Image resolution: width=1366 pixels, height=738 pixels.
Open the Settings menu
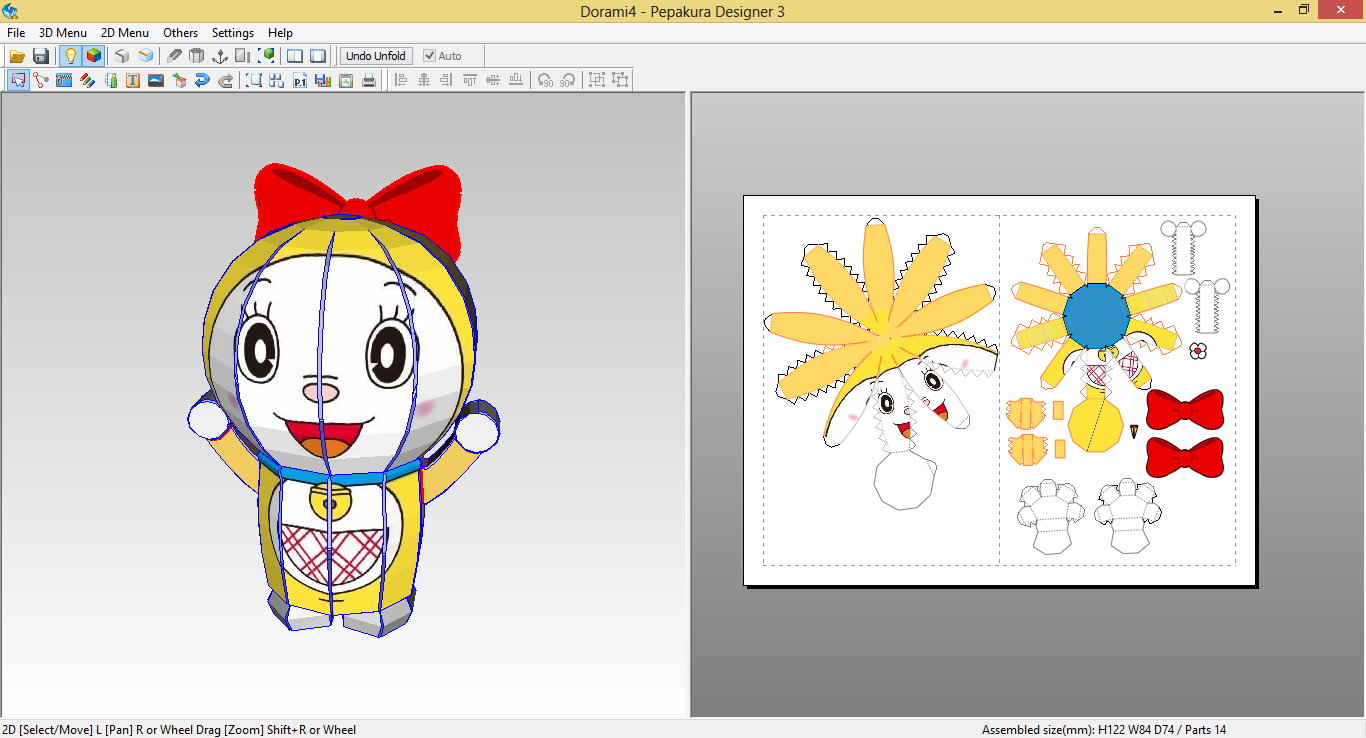(x=233, y=33)
